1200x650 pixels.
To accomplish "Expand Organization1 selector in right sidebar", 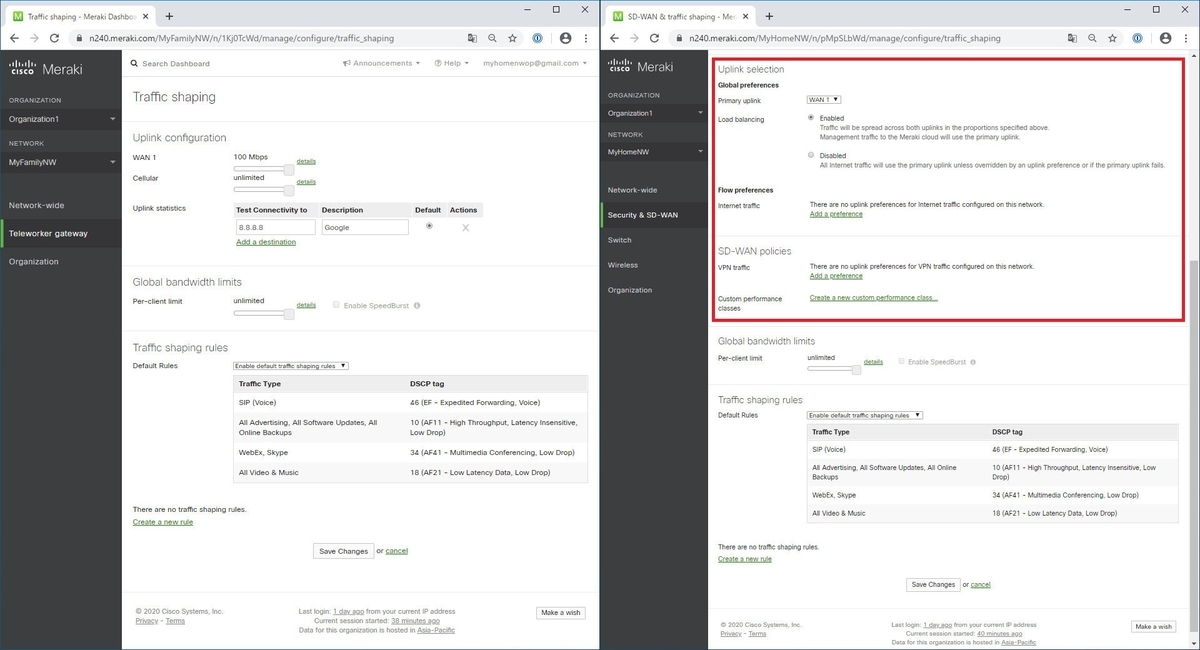I will pyautogui.click(x=654, y=113).
